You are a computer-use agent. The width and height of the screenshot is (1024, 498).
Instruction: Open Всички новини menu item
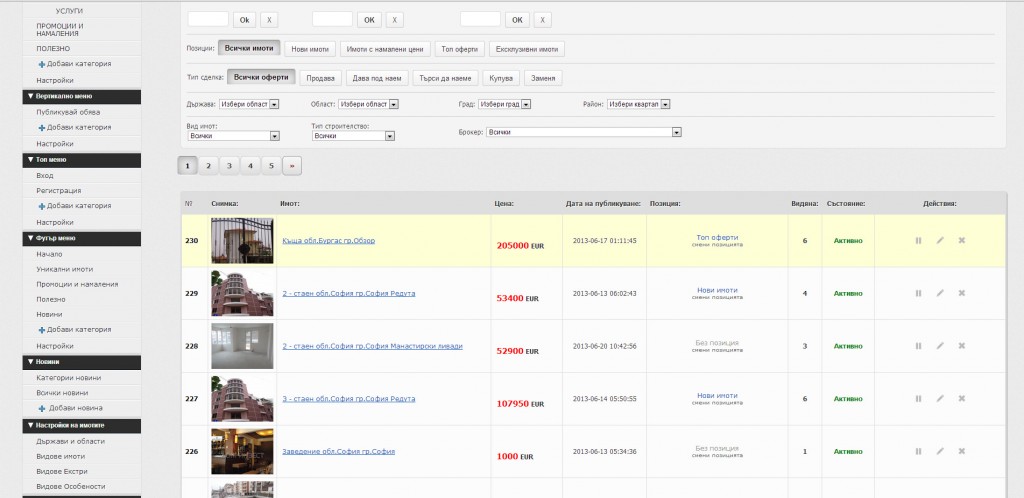coord(62,393)
